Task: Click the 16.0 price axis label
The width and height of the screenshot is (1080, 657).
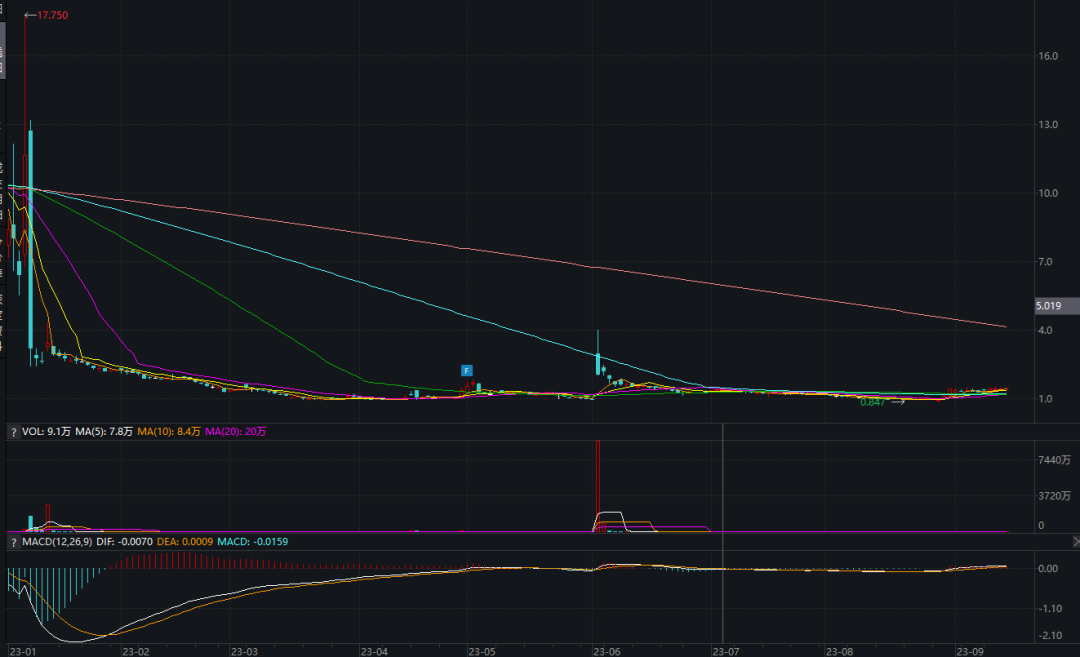Action: click(1048, 56)
